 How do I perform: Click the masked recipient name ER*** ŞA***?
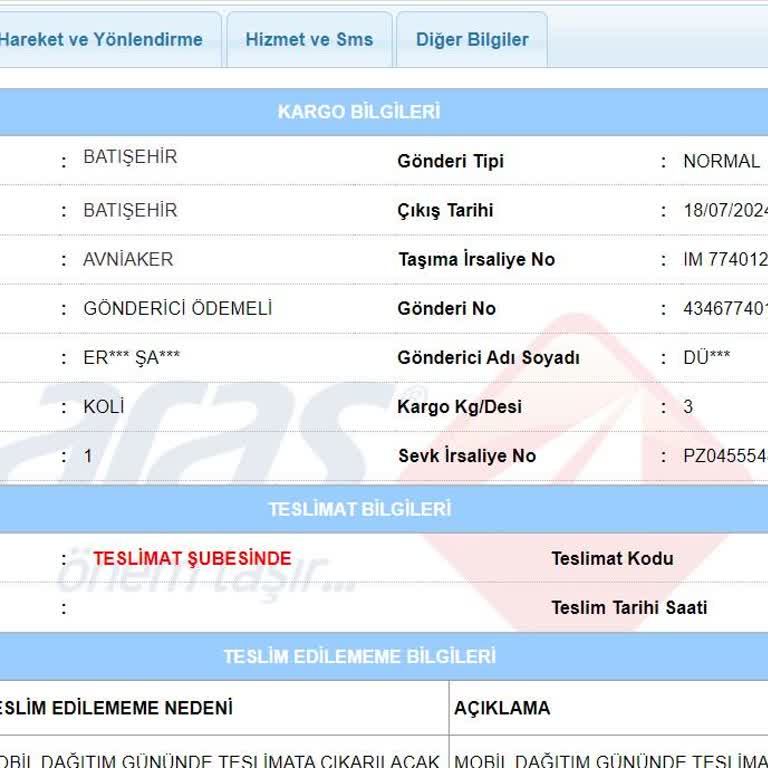tap(131, 358)
